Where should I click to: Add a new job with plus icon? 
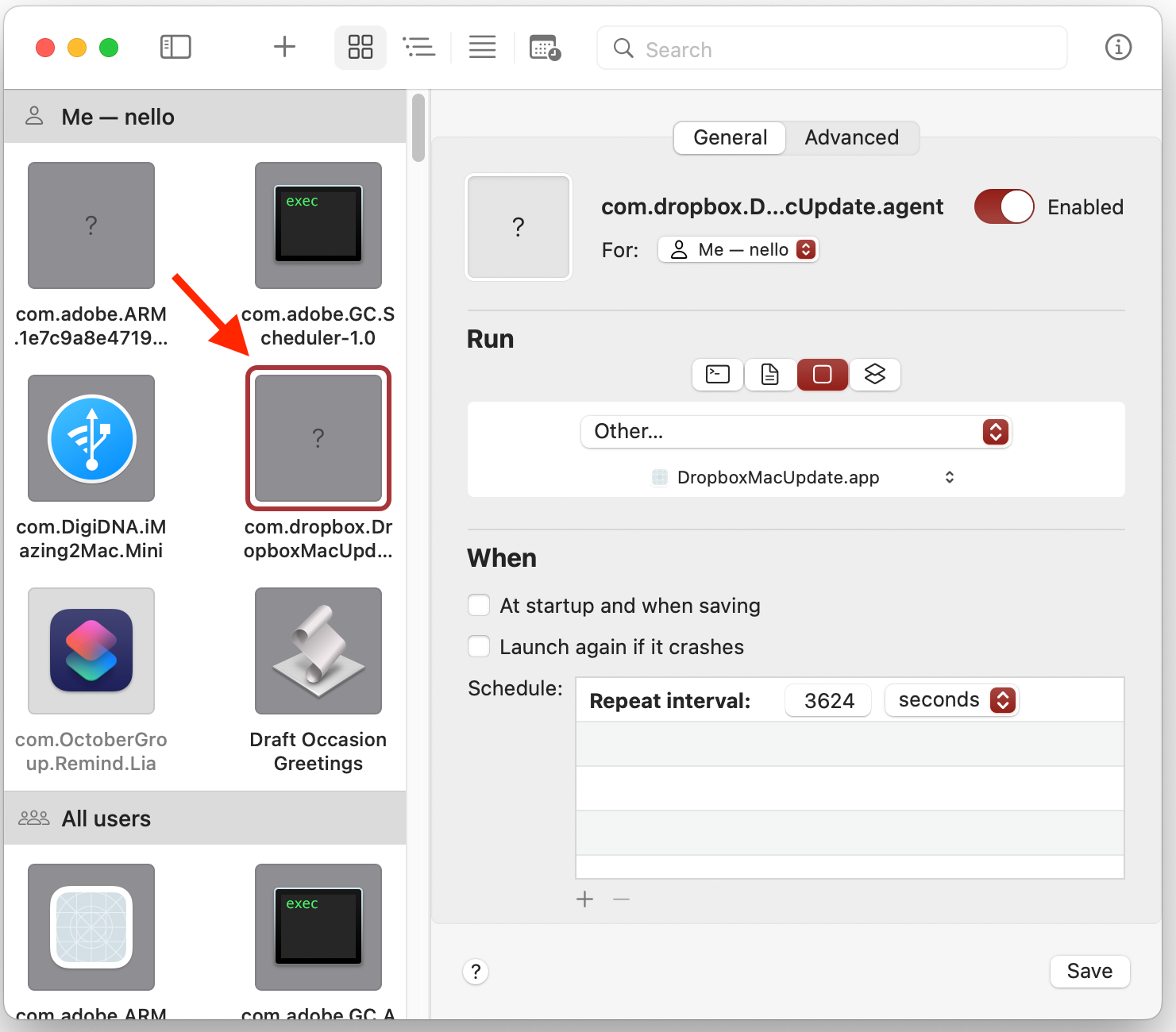(284, 47)
